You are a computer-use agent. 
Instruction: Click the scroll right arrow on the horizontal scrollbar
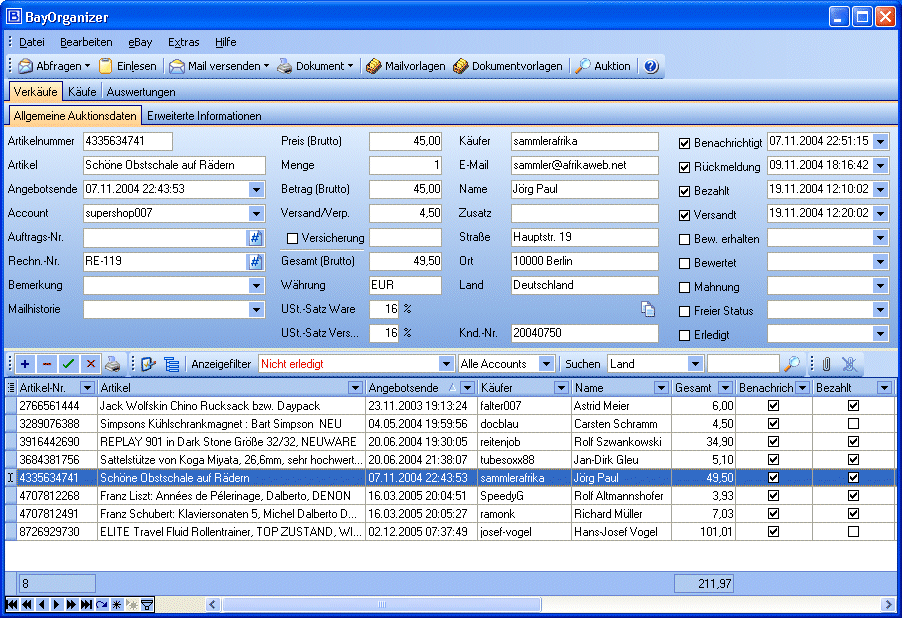click(x=889, y=604)
